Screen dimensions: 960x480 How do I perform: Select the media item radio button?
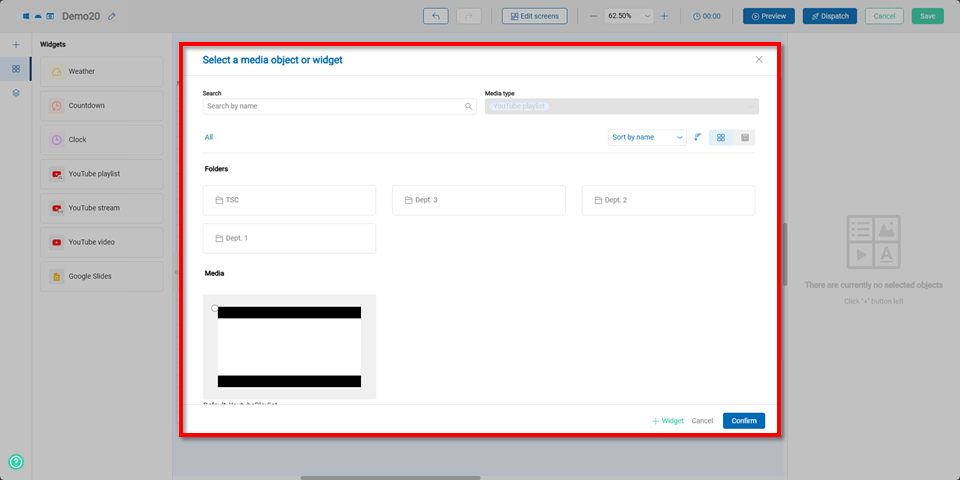[x=215, y=309]
